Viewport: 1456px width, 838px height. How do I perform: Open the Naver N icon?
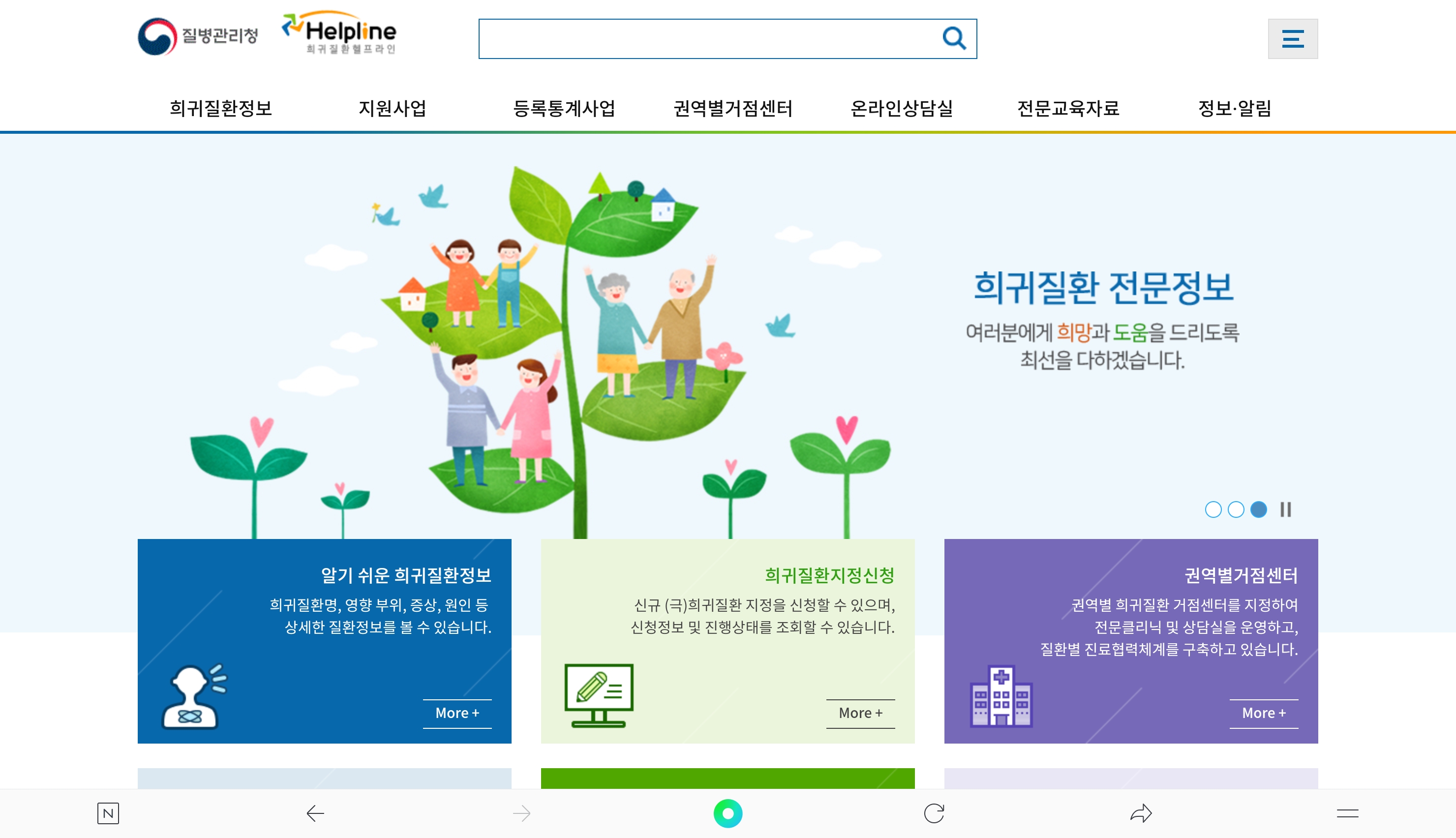pyautogui.click(x=108, y=813)
